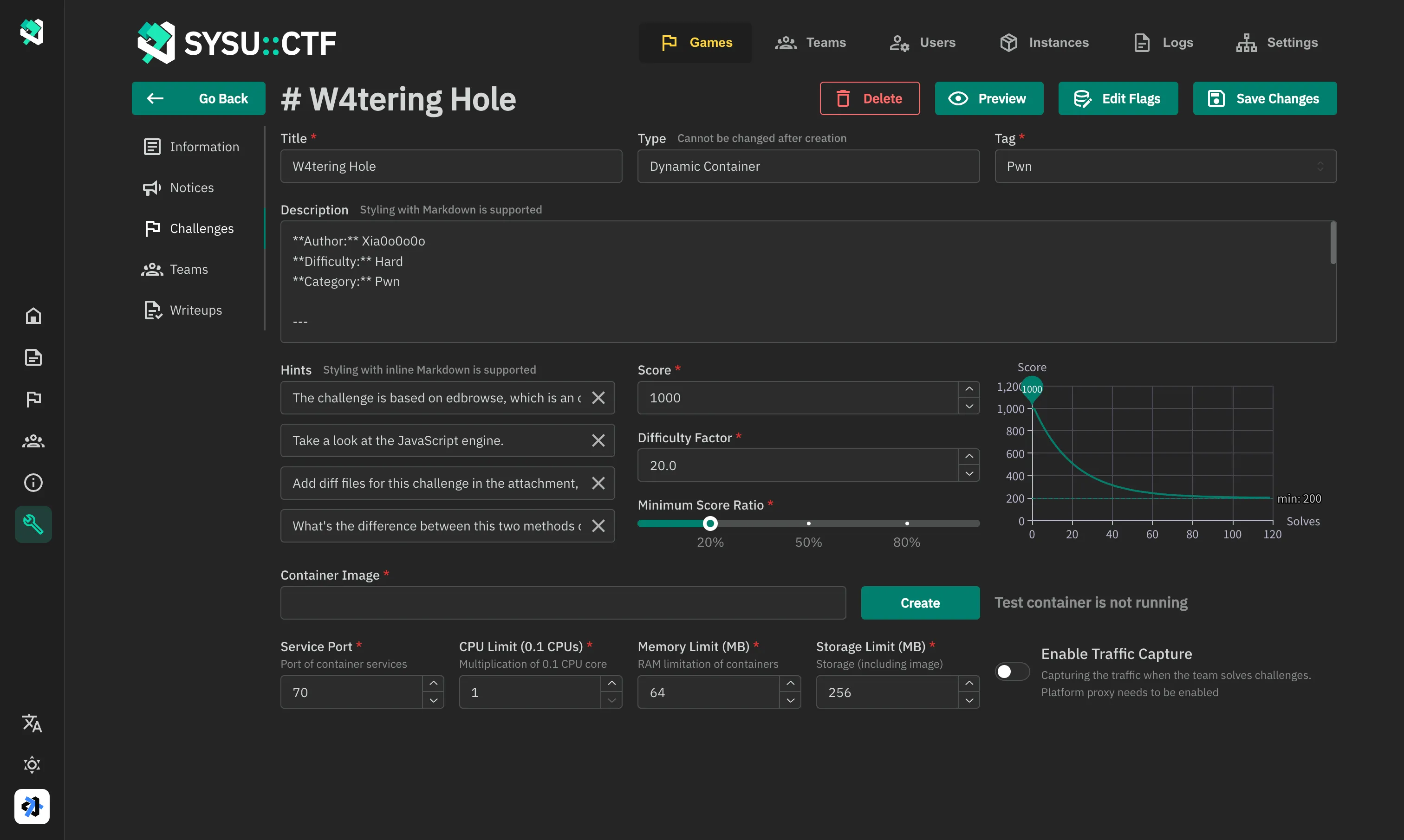Click 50% mark on Minimum Score Ratio slider
The height and width of the screenshot is (840, 1404).
coord(808,523)
